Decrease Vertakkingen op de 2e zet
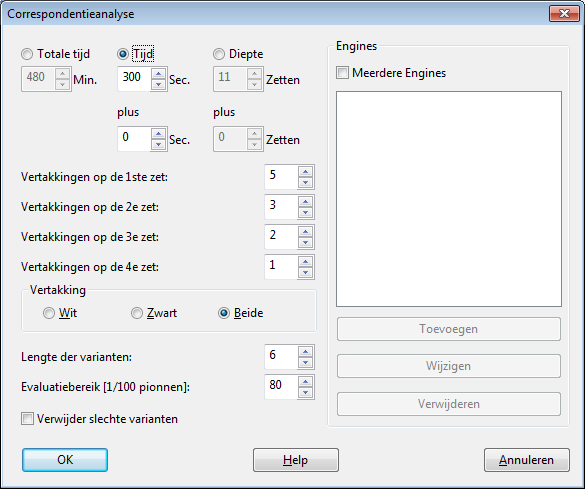Image resolution: width=585 pixels, height=489 pixels. (306, 213)
